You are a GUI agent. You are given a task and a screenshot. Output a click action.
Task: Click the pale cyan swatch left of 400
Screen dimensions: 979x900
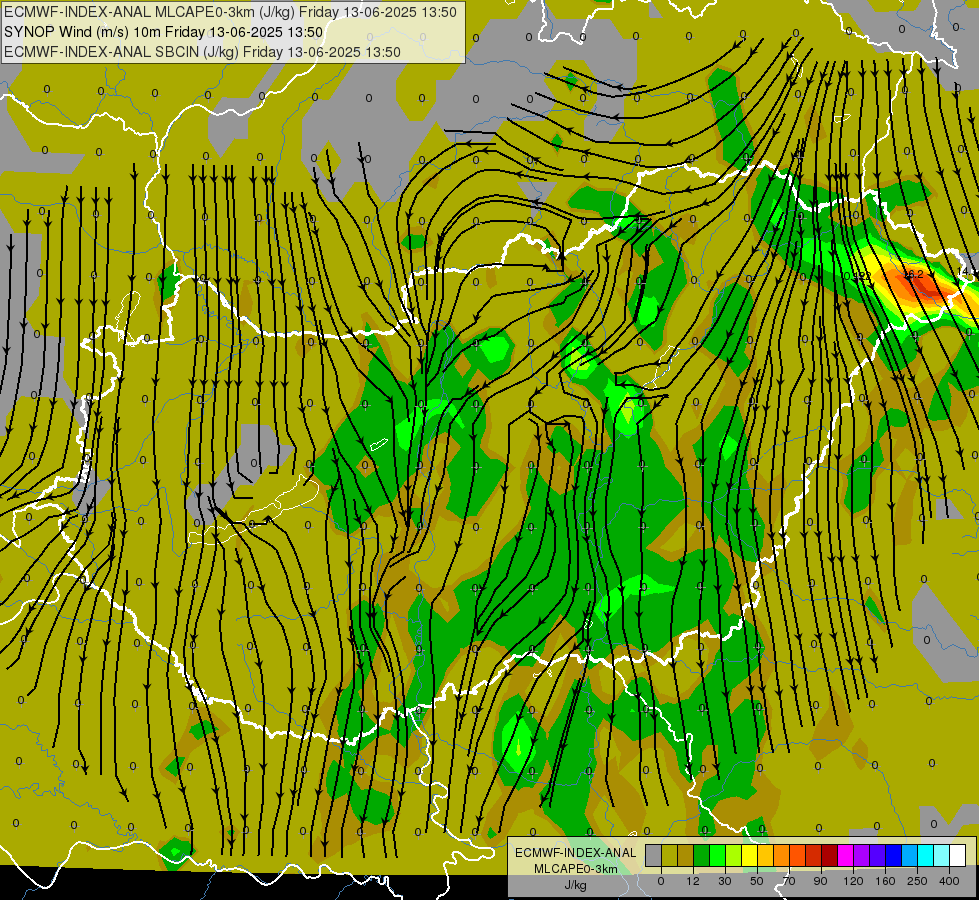tap(942, 855)
